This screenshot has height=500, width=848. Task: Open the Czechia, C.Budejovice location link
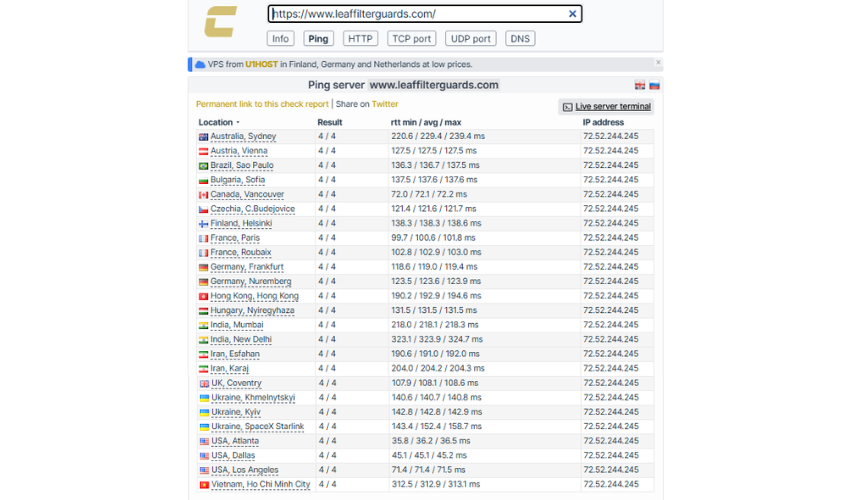[253, 209]
